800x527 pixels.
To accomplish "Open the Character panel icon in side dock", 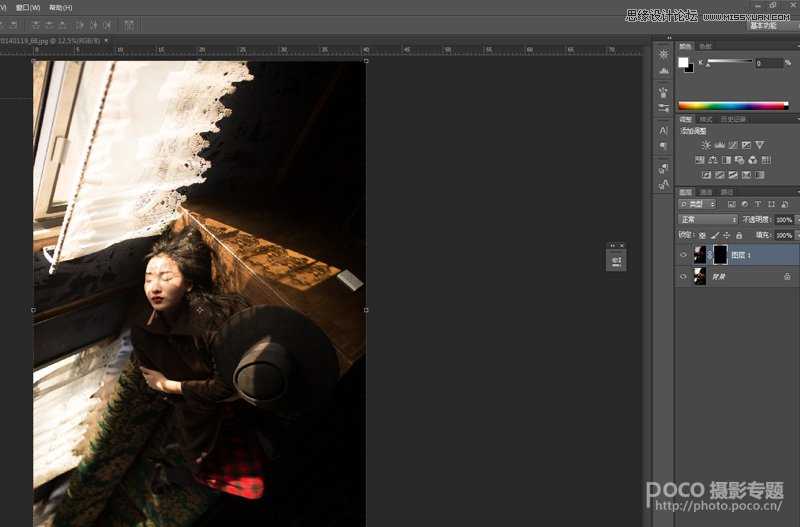I will [663, 130].
